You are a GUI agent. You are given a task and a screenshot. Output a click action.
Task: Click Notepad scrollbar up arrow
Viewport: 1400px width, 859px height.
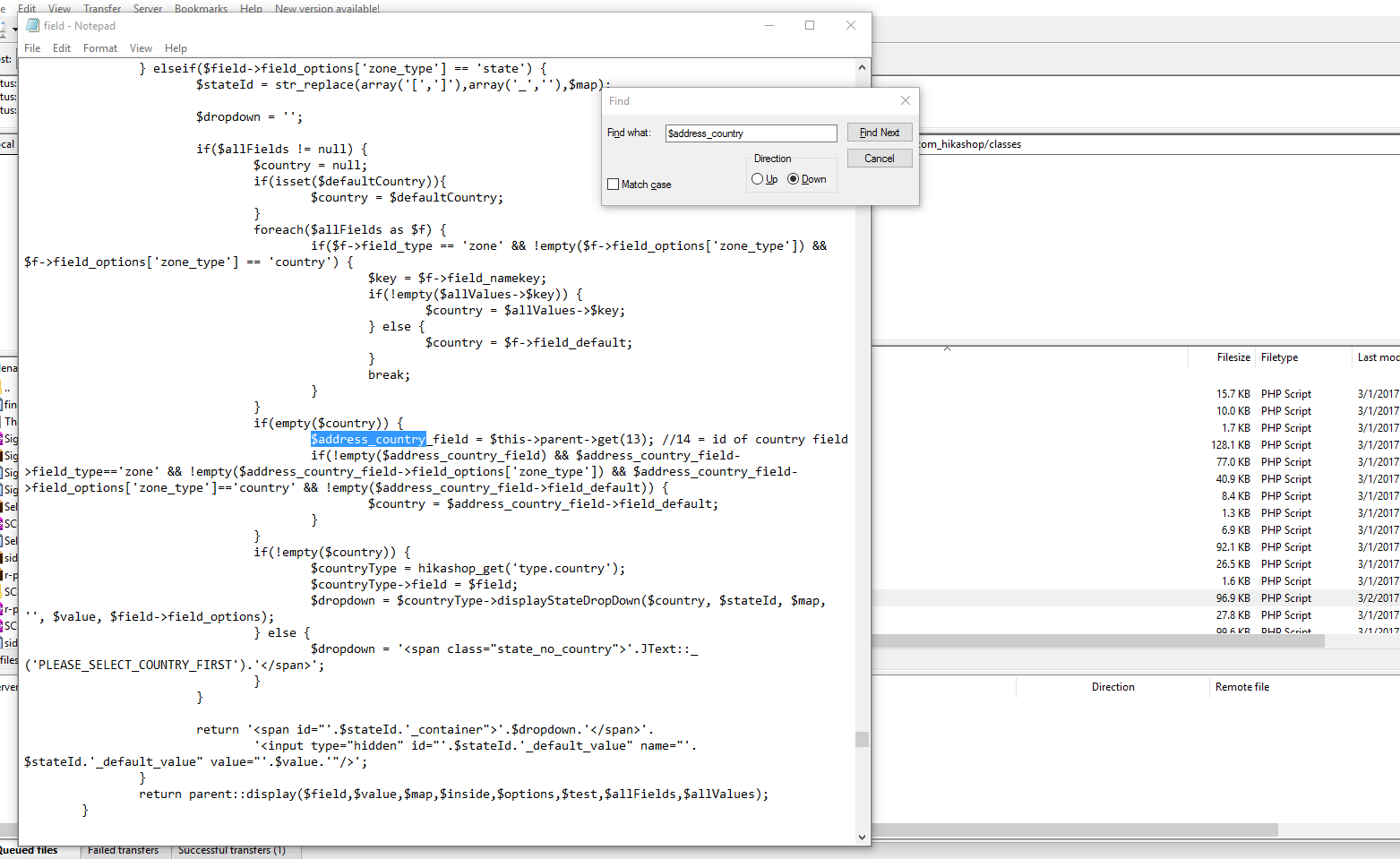coord(862,67)
